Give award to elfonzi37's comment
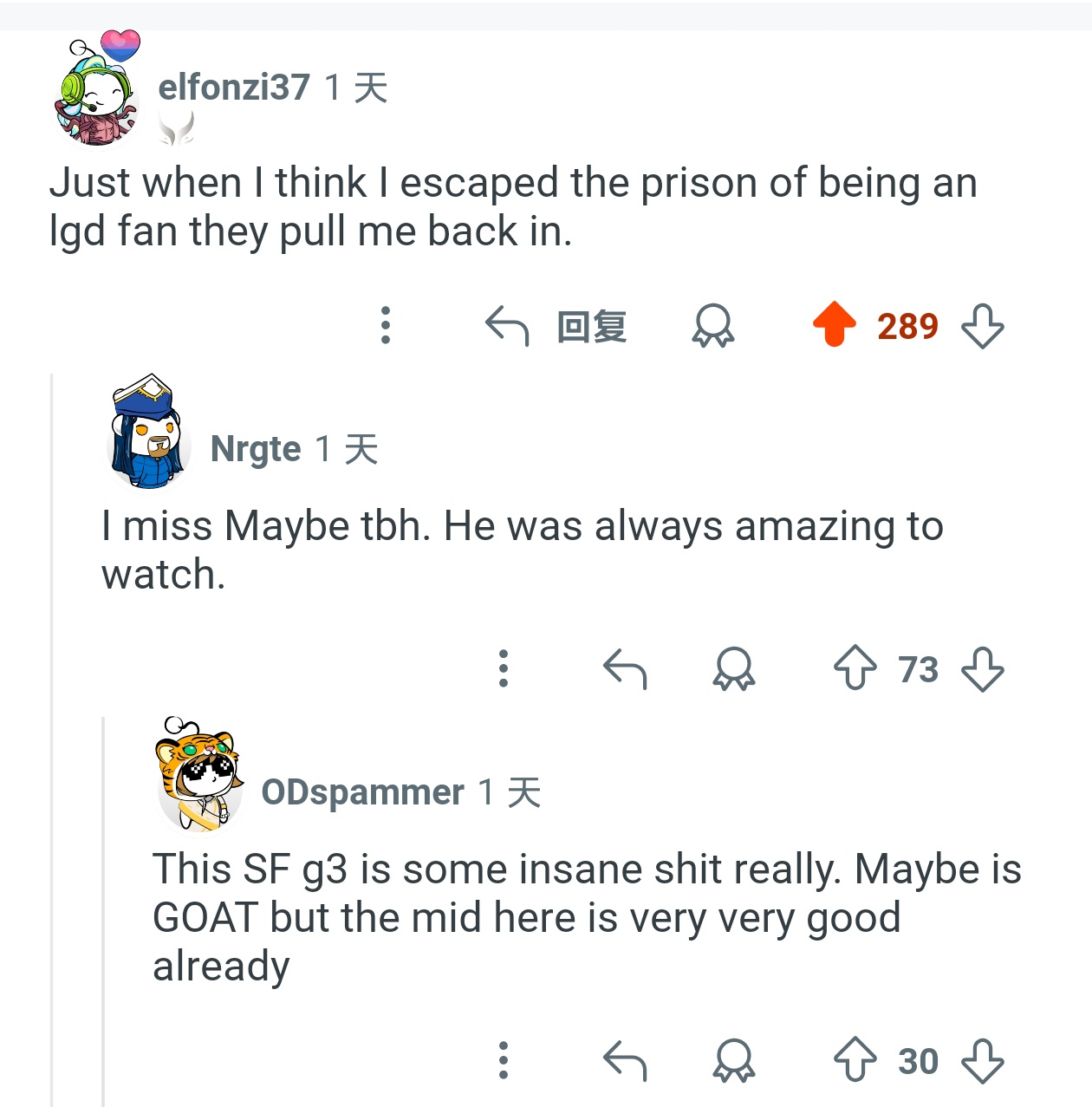 click(712, 327)
